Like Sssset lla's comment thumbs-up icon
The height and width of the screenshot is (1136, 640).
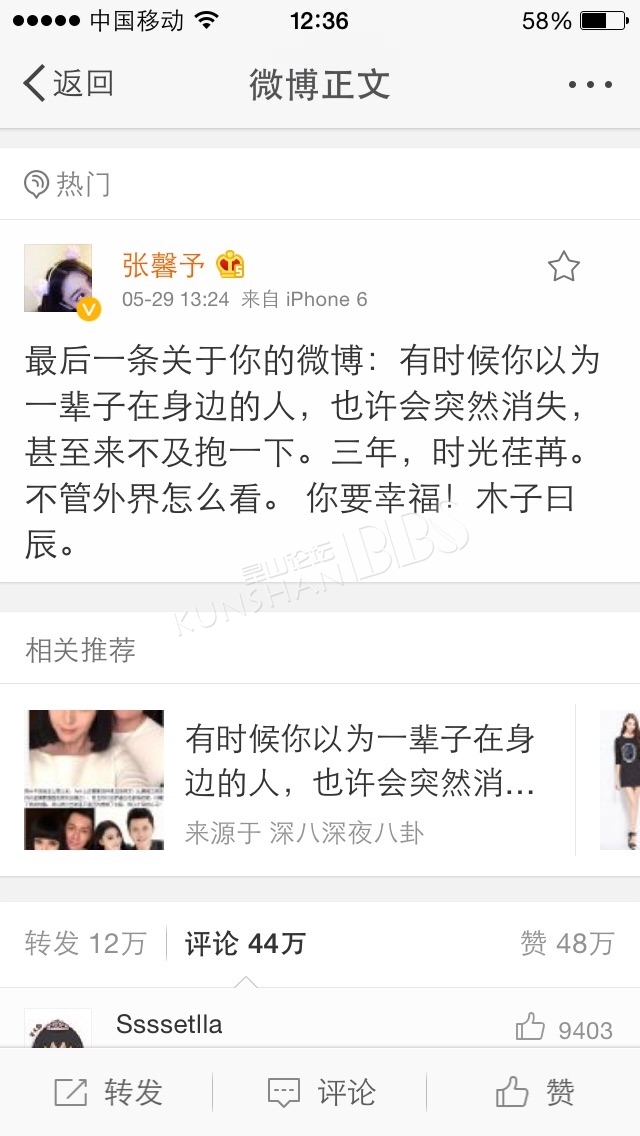click(x=530, y=1027)
